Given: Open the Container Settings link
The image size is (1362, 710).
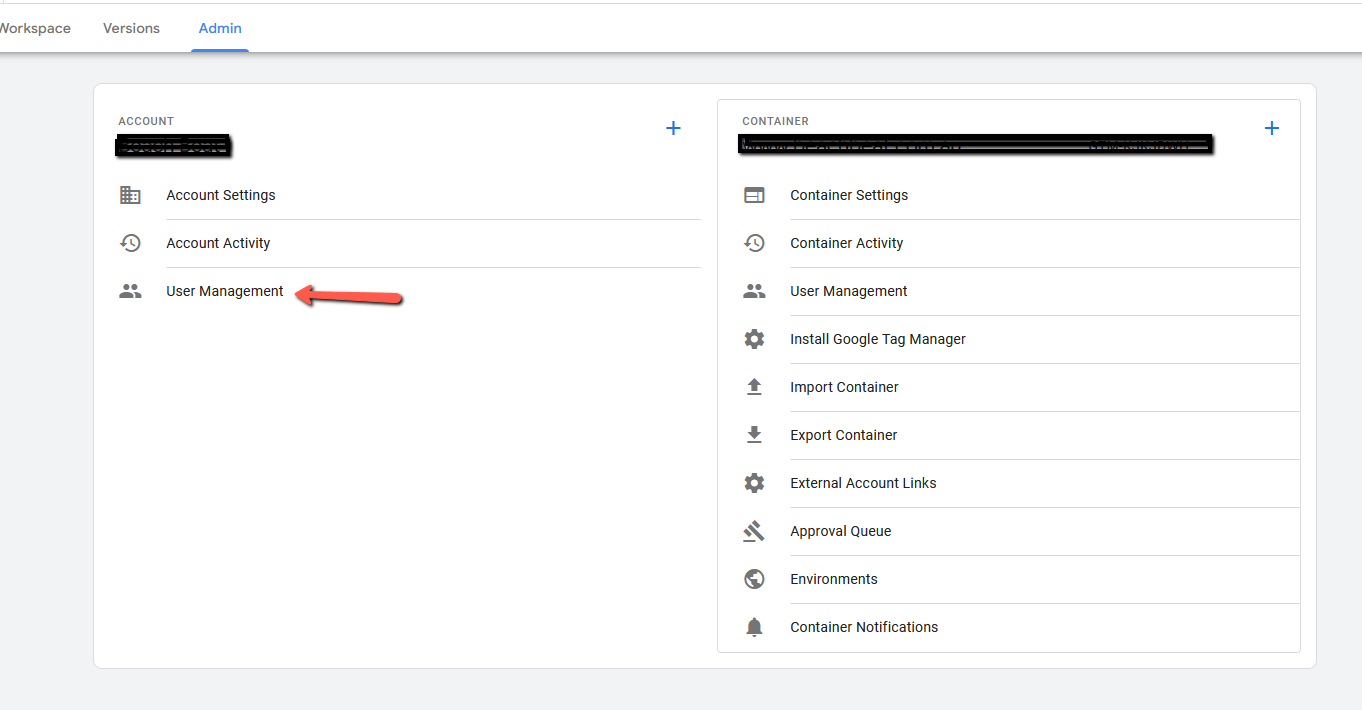Looking at the screenshot, I should point(848,195).
